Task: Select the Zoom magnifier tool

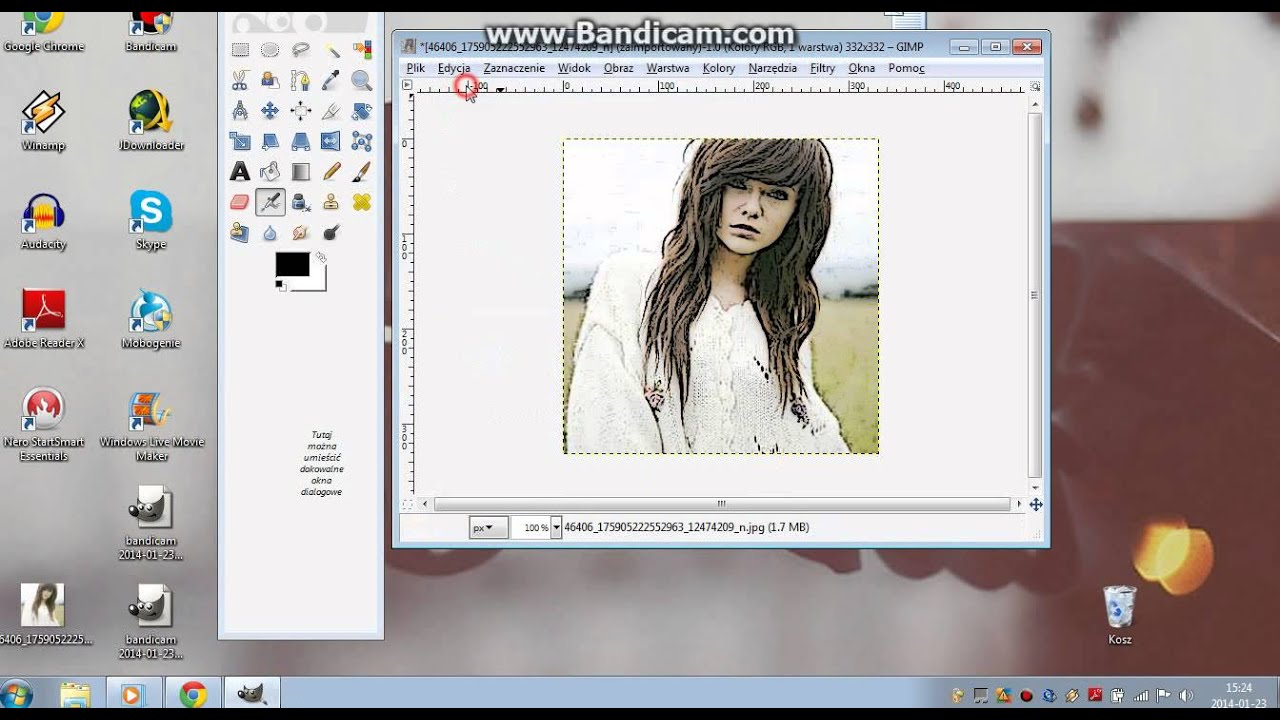Action: [x=362, y=81]
